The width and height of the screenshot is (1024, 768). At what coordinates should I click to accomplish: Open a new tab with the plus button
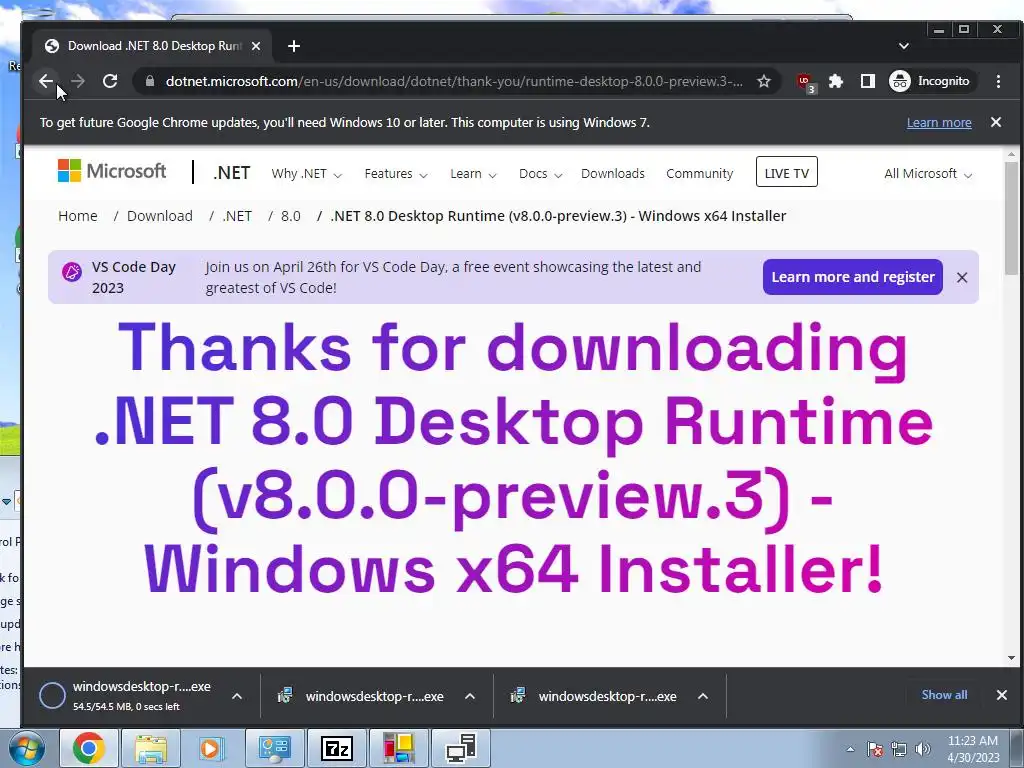pos(294,46)
